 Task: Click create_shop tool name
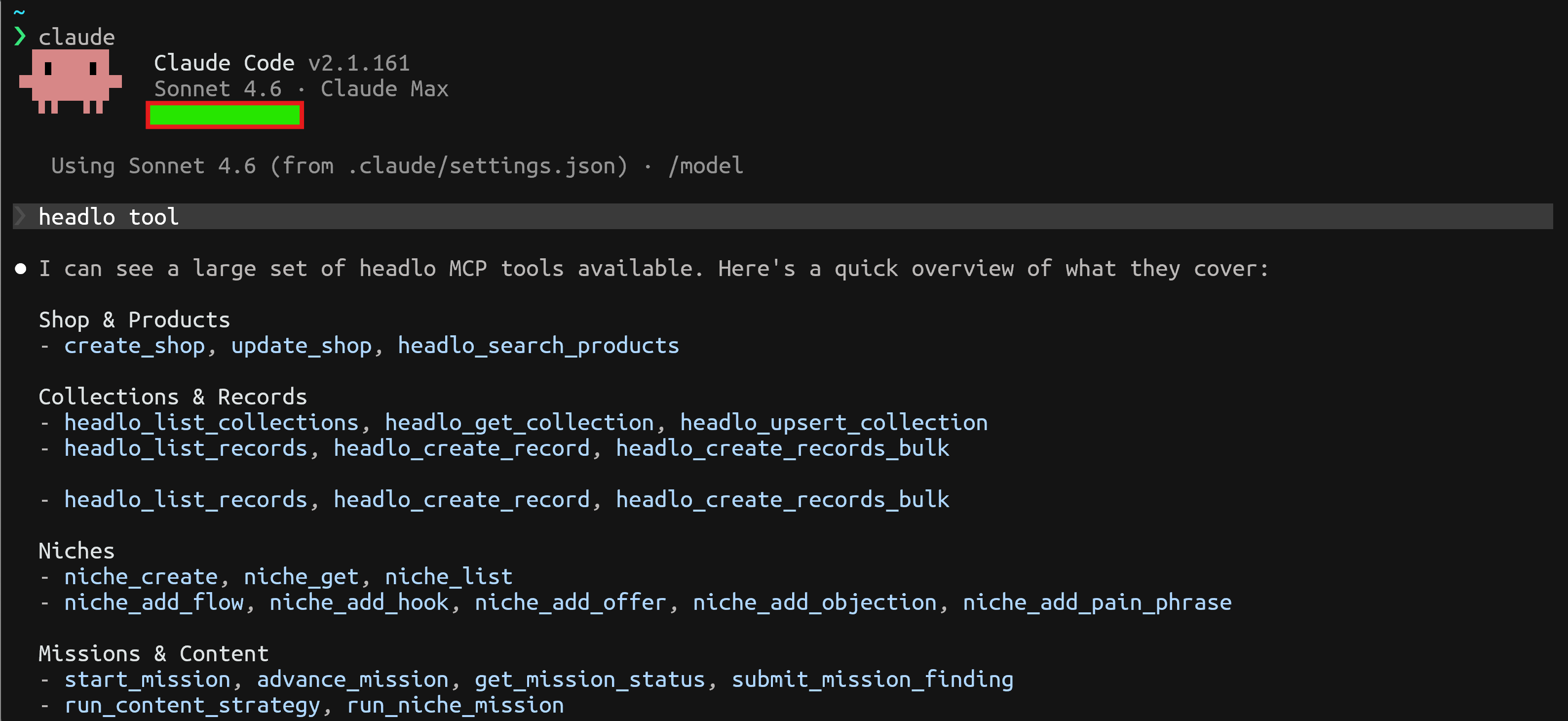click(135, 345)
